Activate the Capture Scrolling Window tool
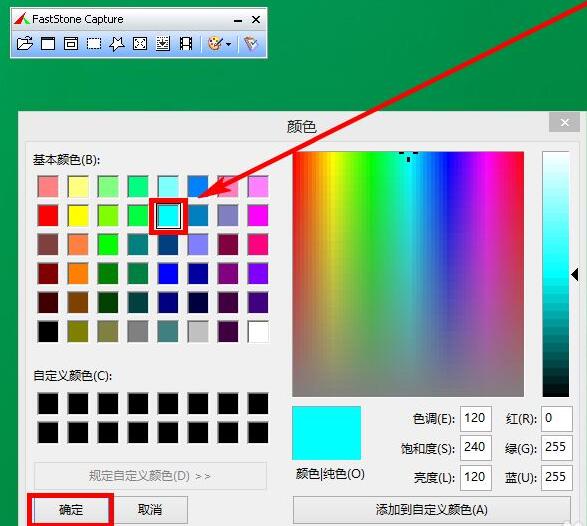Image resolution: width=587 pixels, height=526 pixels. tap(163, 44)
